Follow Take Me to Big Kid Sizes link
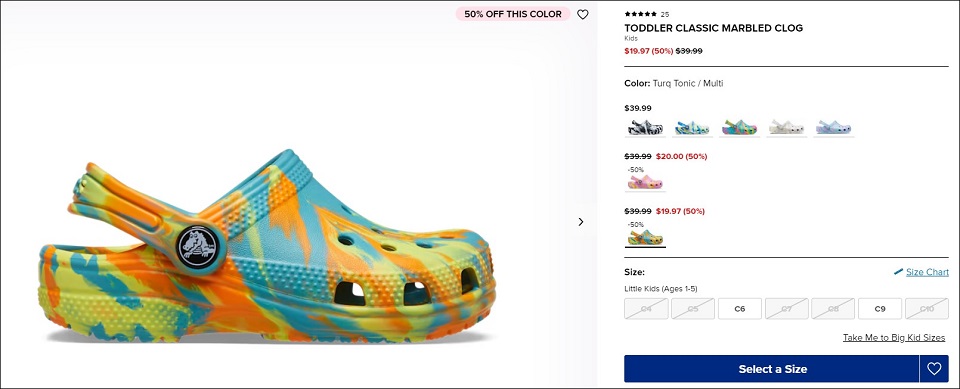The width and height of the screenshot is (960, 389). point(894,338)
